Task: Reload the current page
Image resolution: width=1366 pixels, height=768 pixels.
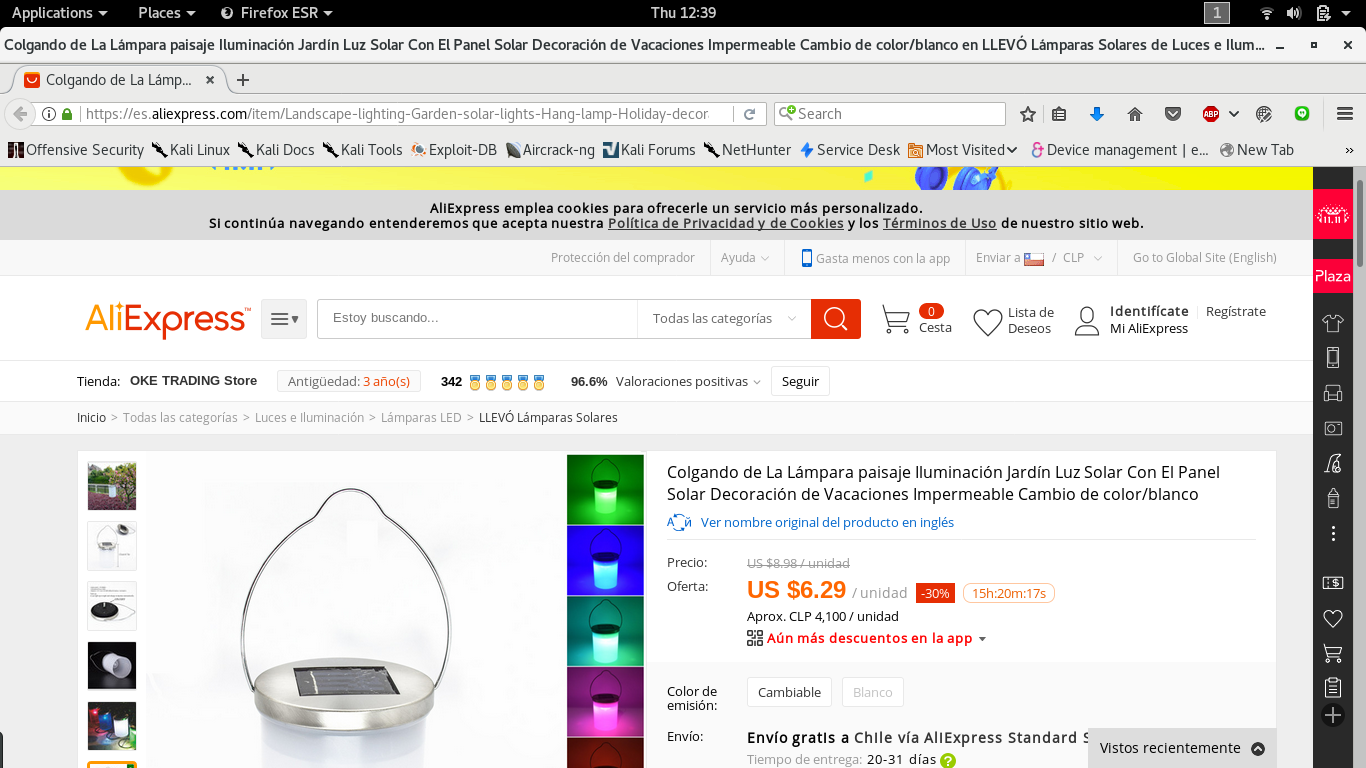Action: click(x=748, y=114)
